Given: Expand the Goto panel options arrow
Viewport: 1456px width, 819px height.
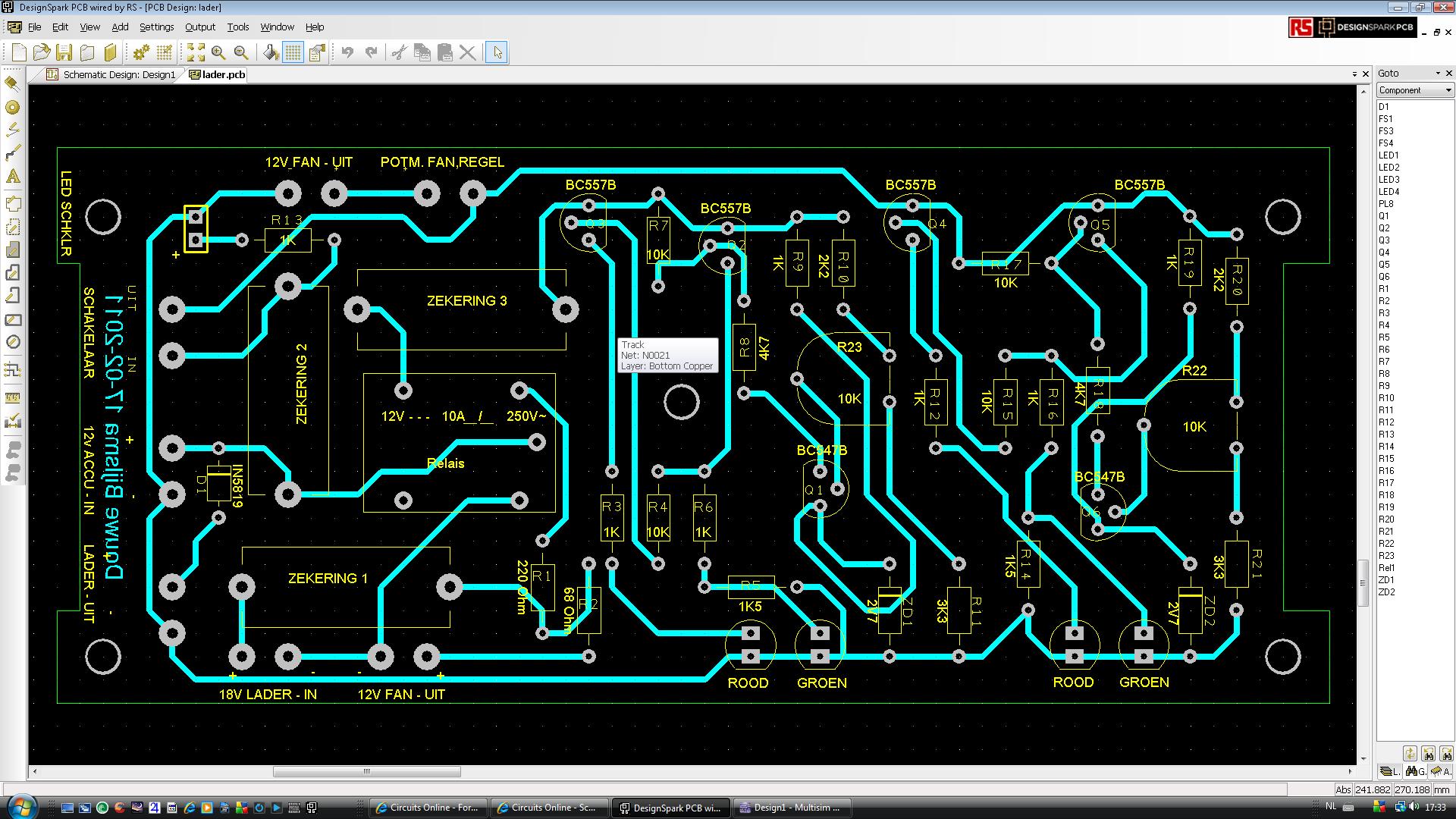Looking at the screenshot, I should point(1437,74).
